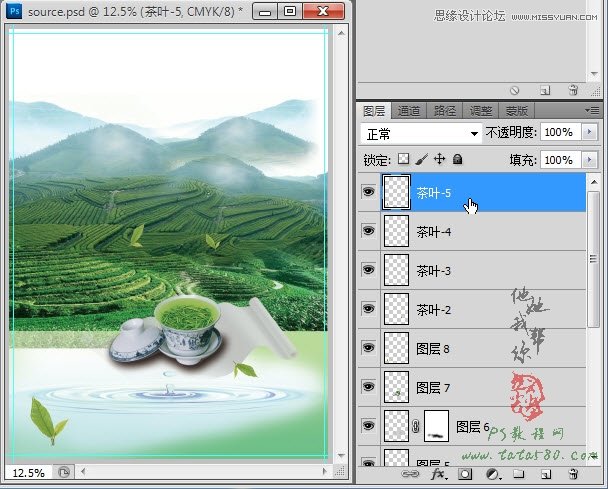
Task: Open the 填充 fill slider arrow
Action: [x=589, y=160]
